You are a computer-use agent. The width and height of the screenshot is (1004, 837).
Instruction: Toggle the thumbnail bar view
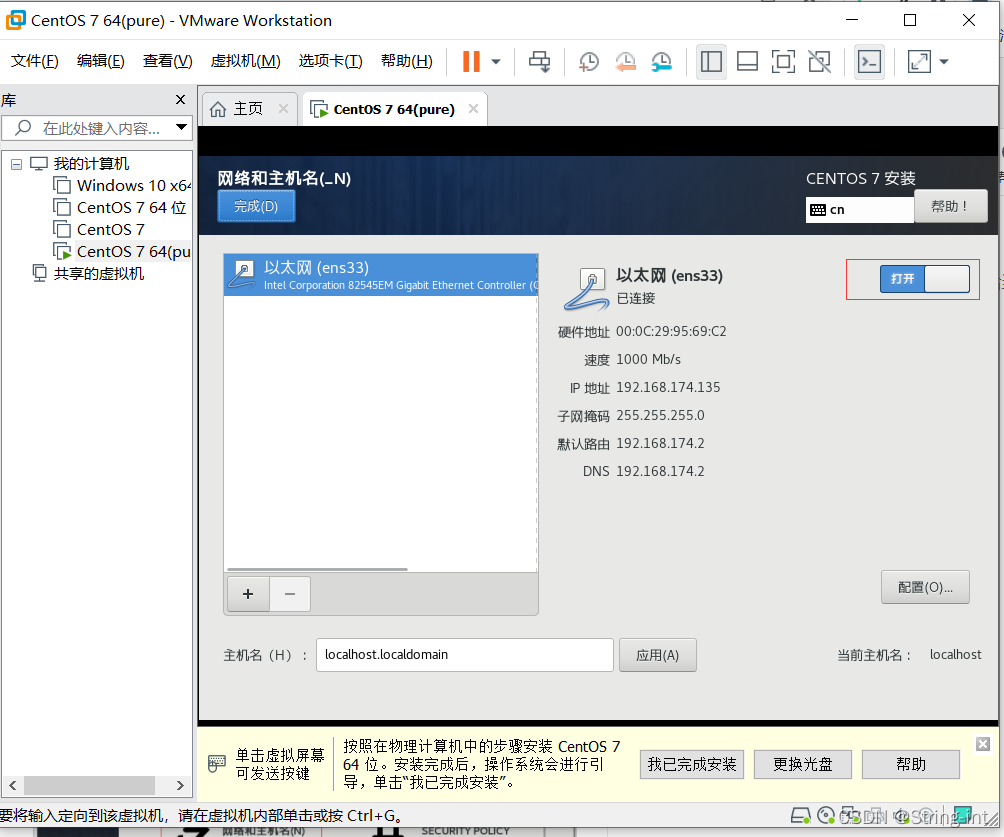tap(747, 62)
